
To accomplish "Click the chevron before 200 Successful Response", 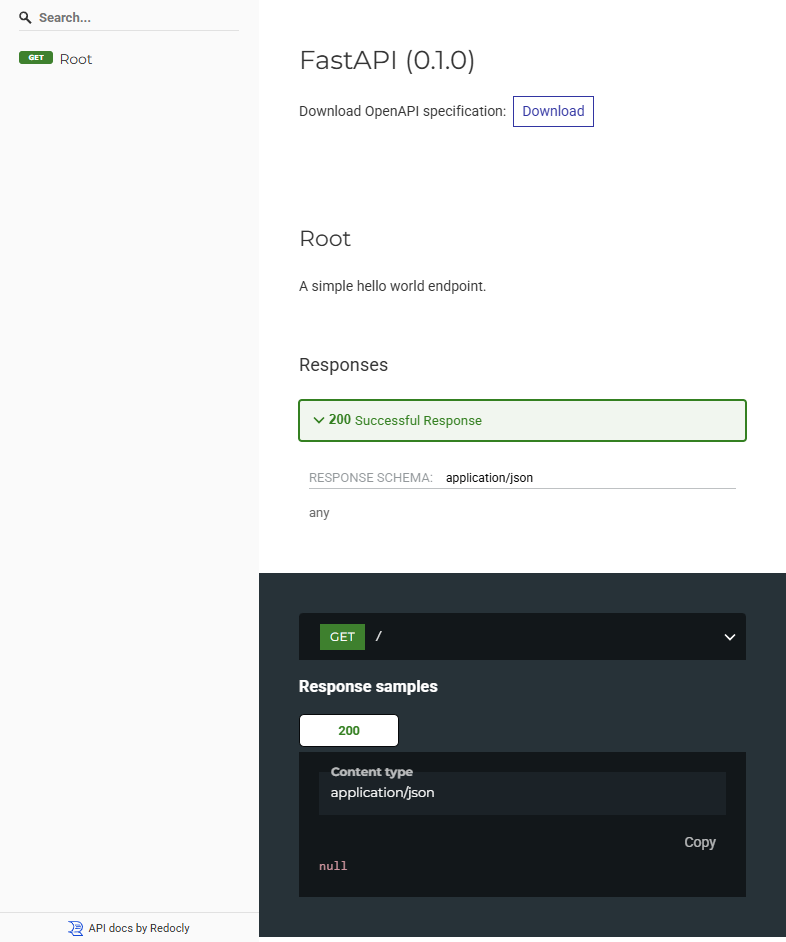I will (x=319, y=420).
